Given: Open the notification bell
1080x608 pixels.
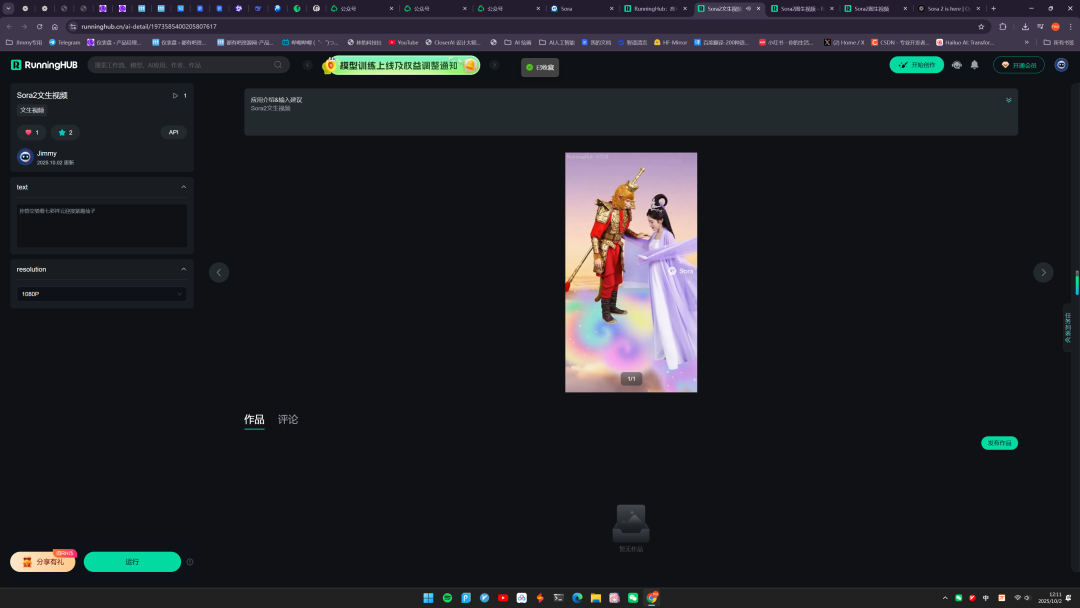Looking at the screenshot, I should pos(975,65).
